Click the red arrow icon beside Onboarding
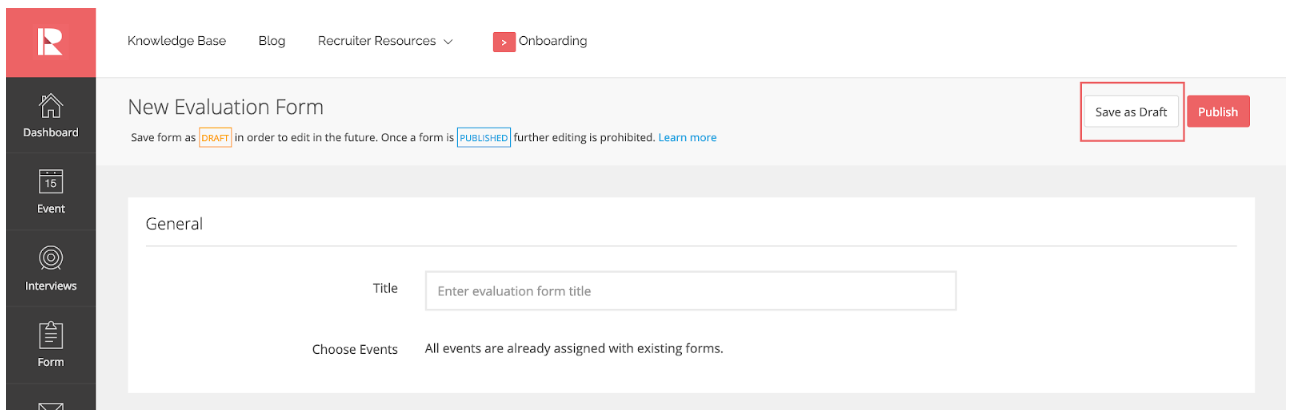 (503, 42)
